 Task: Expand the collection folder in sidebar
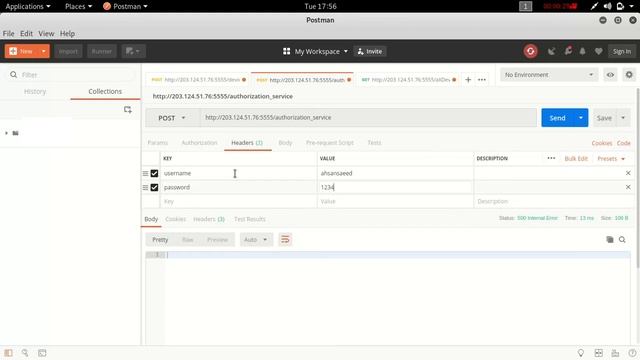tap(6, 133)
